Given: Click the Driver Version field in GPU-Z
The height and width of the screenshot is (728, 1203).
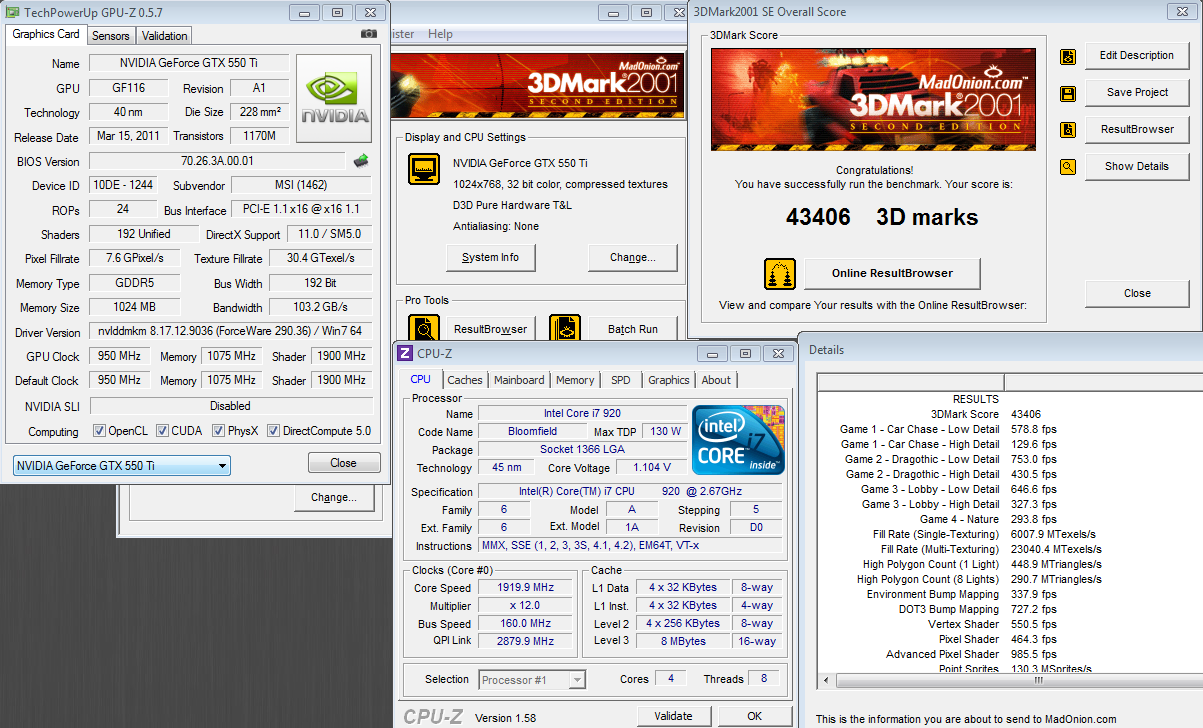Looking at the screenshot, I should [230, 332].
